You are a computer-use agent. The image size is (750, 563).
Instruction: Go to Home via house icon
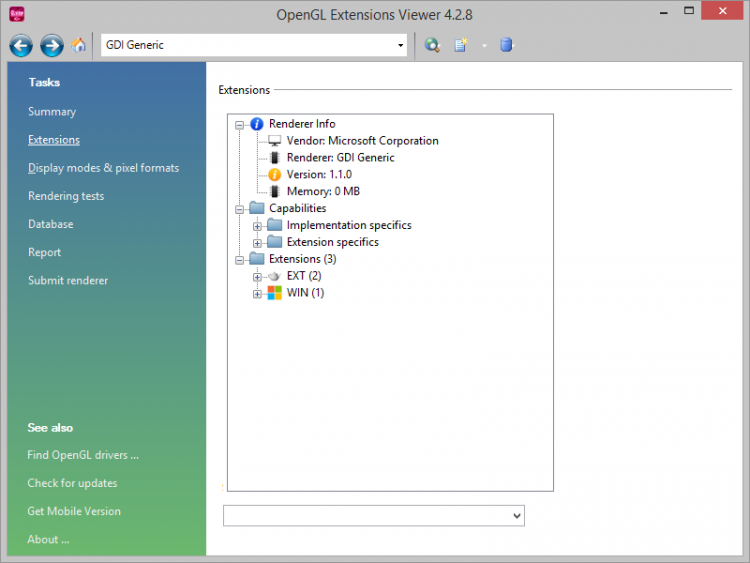(78, 45)
